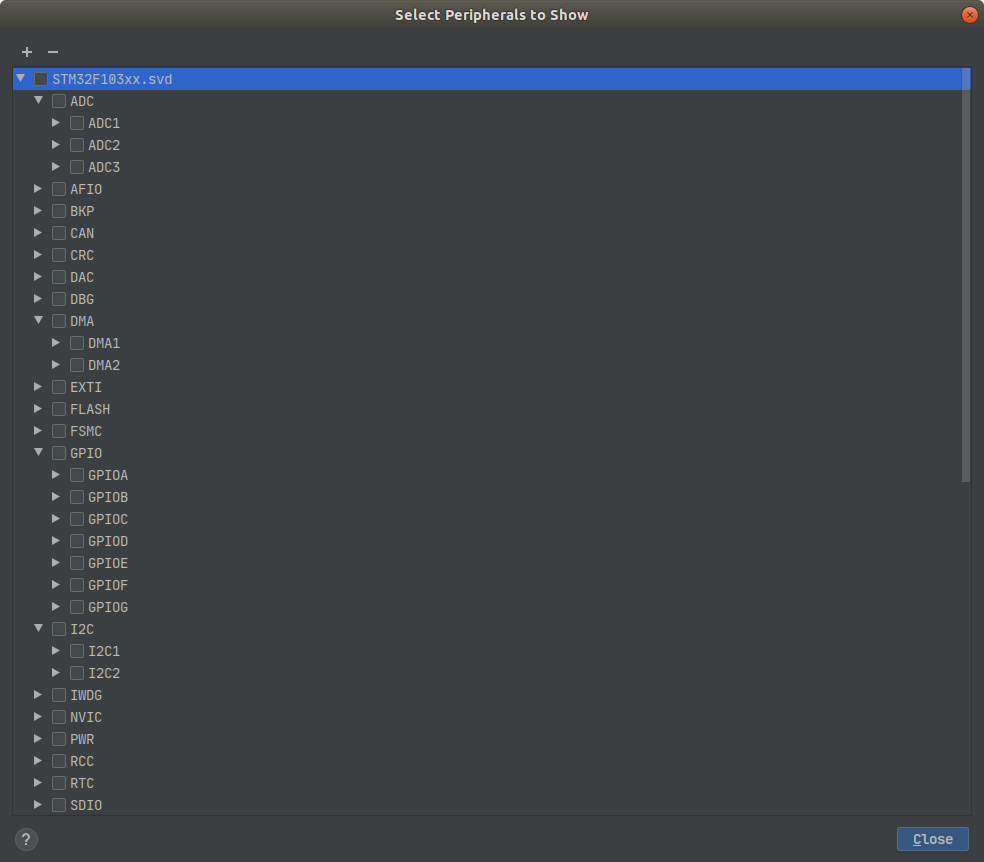Click the plus icon to add SVD file
Screen dimensions: 984x862
tap(27, 52)
